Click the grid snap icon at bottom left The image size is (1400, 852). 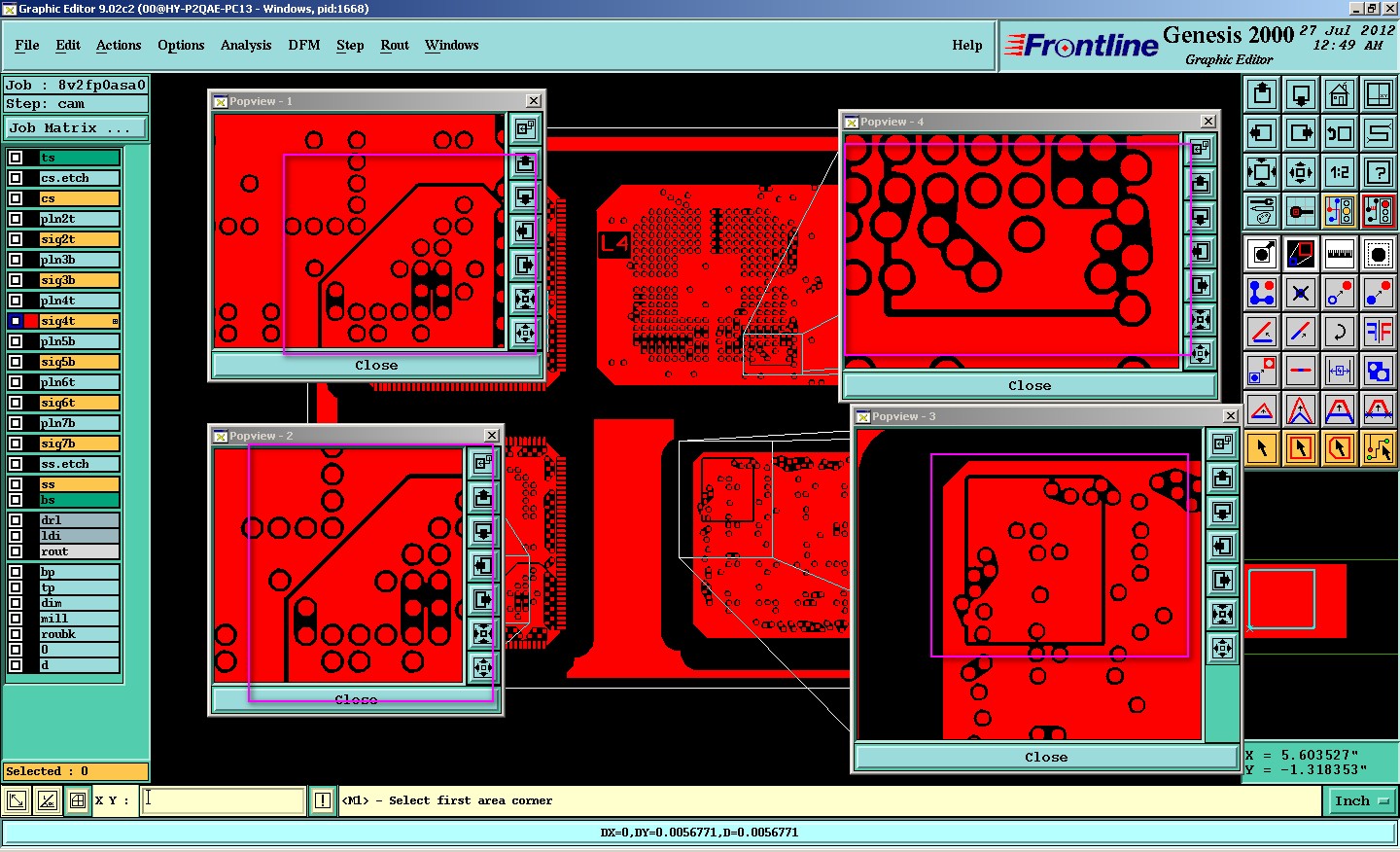(x=77, y=800)
